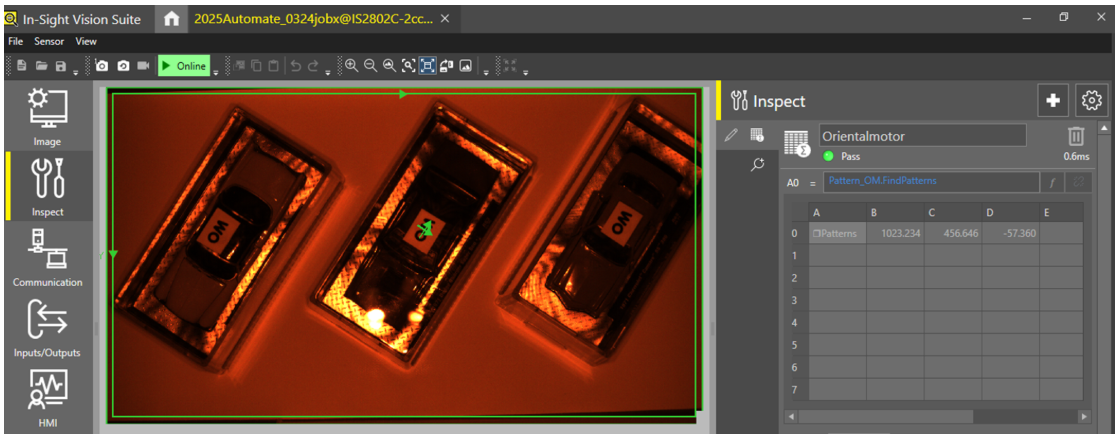Image resolution: width=1118 pixels, height=437 pixels.
Task: Click the Undo arrow
Action: (x=296, y=66)
